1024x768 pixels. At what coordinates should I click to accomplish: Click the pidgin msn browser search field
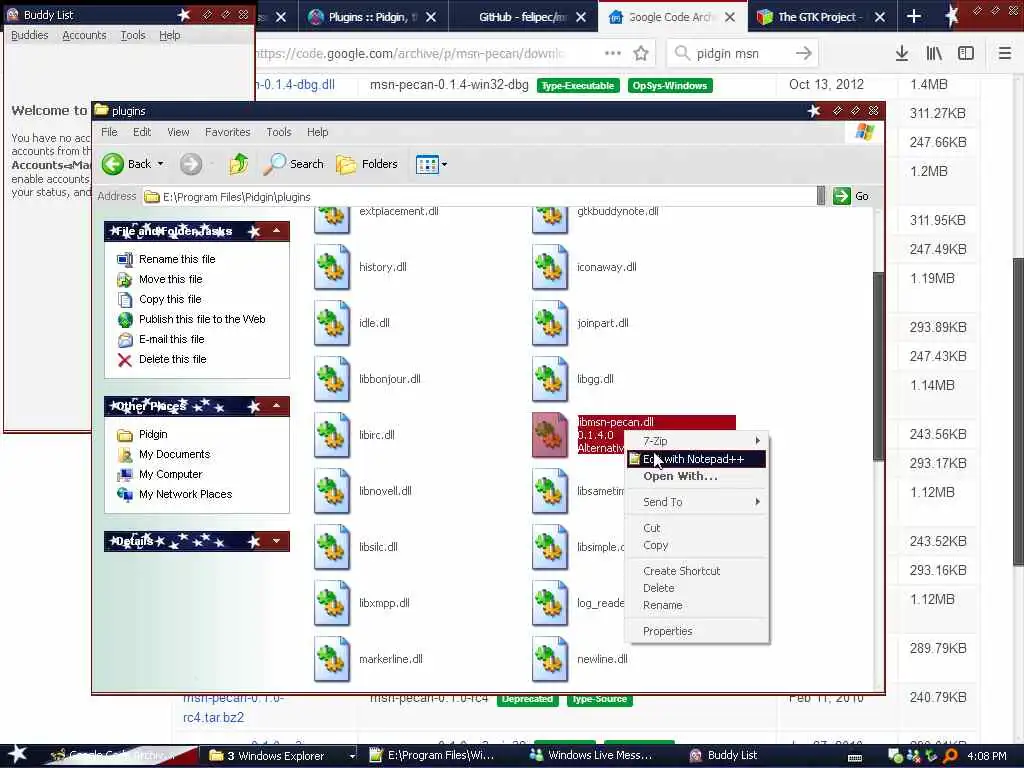(743, 54)
